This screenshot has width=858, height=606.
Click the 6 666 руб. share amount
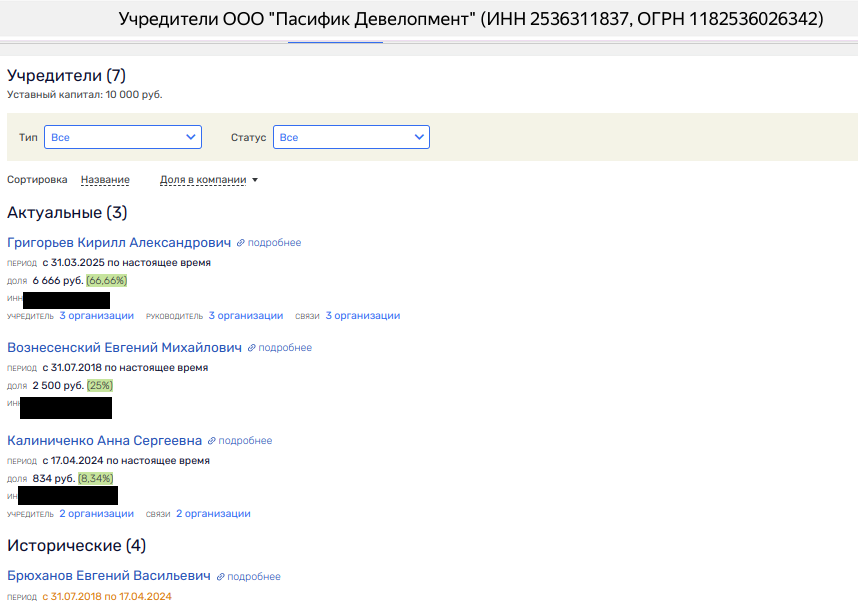click(x=58, y=281)
